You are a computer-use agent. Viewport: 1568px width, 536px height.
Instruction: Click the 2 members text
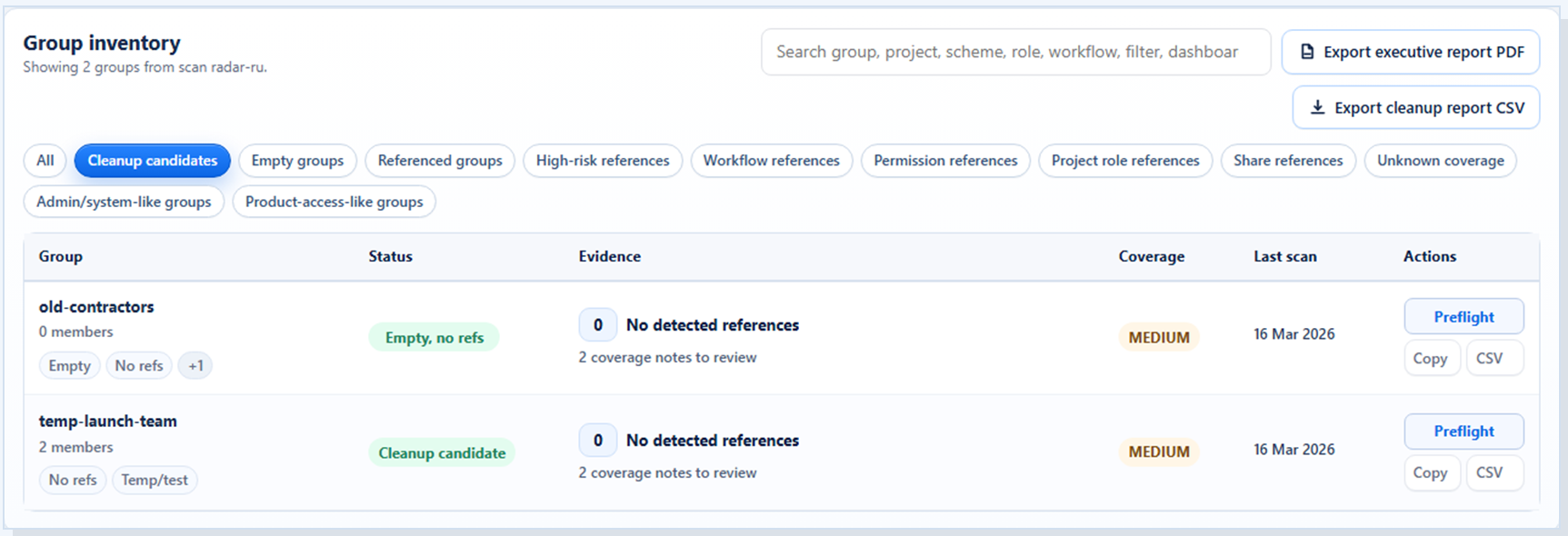pos(75,447)
